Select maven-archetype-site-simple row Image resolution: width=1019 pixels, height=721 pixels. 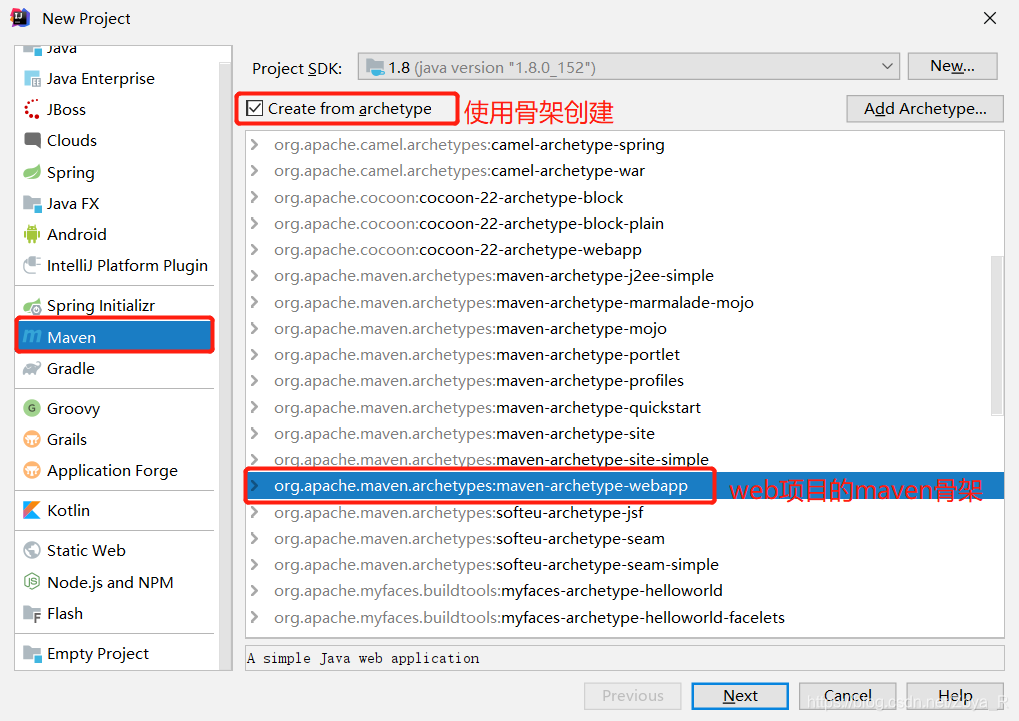pyautogui.click(x=625, y=459)
